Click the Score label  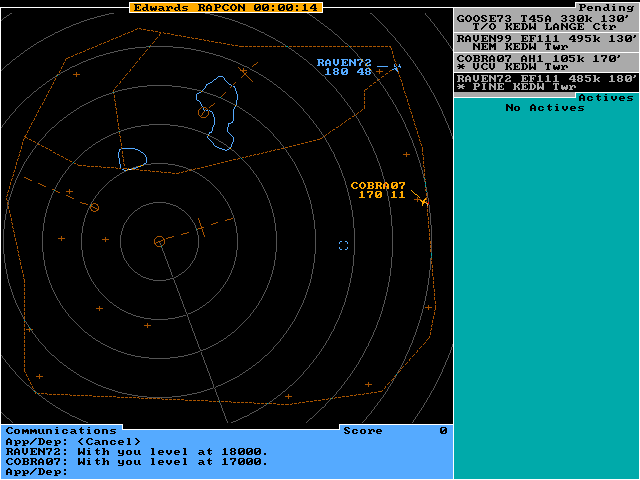pos(363,431)
